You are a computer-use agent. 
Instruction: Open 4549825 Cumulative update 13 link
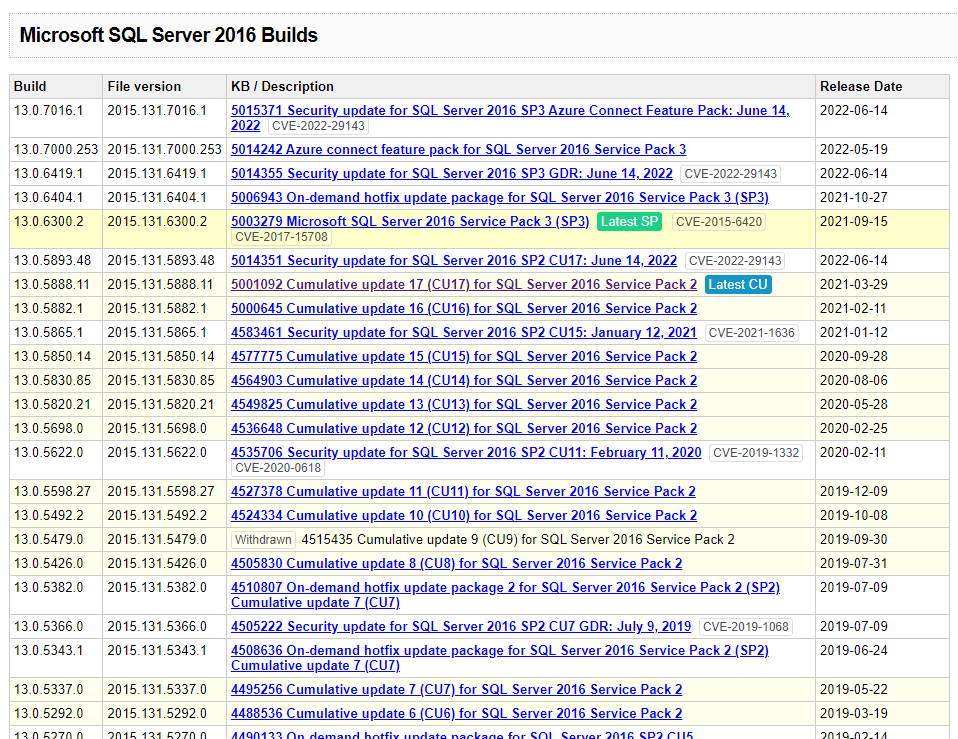tap(464, 404)
